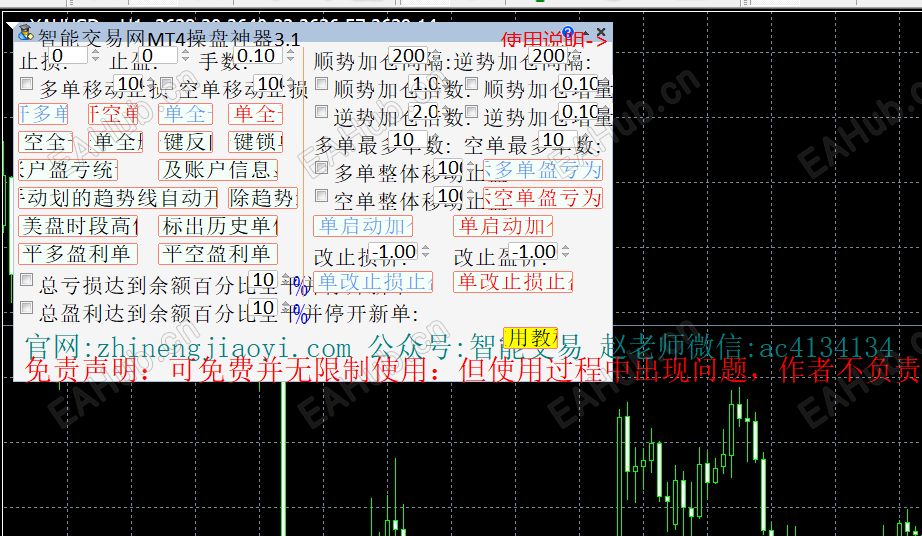Image resolution: width=922 pixels, height=536 pixels.
Task: Click the 空单最多单数 10 field
Action: point(559,139)
